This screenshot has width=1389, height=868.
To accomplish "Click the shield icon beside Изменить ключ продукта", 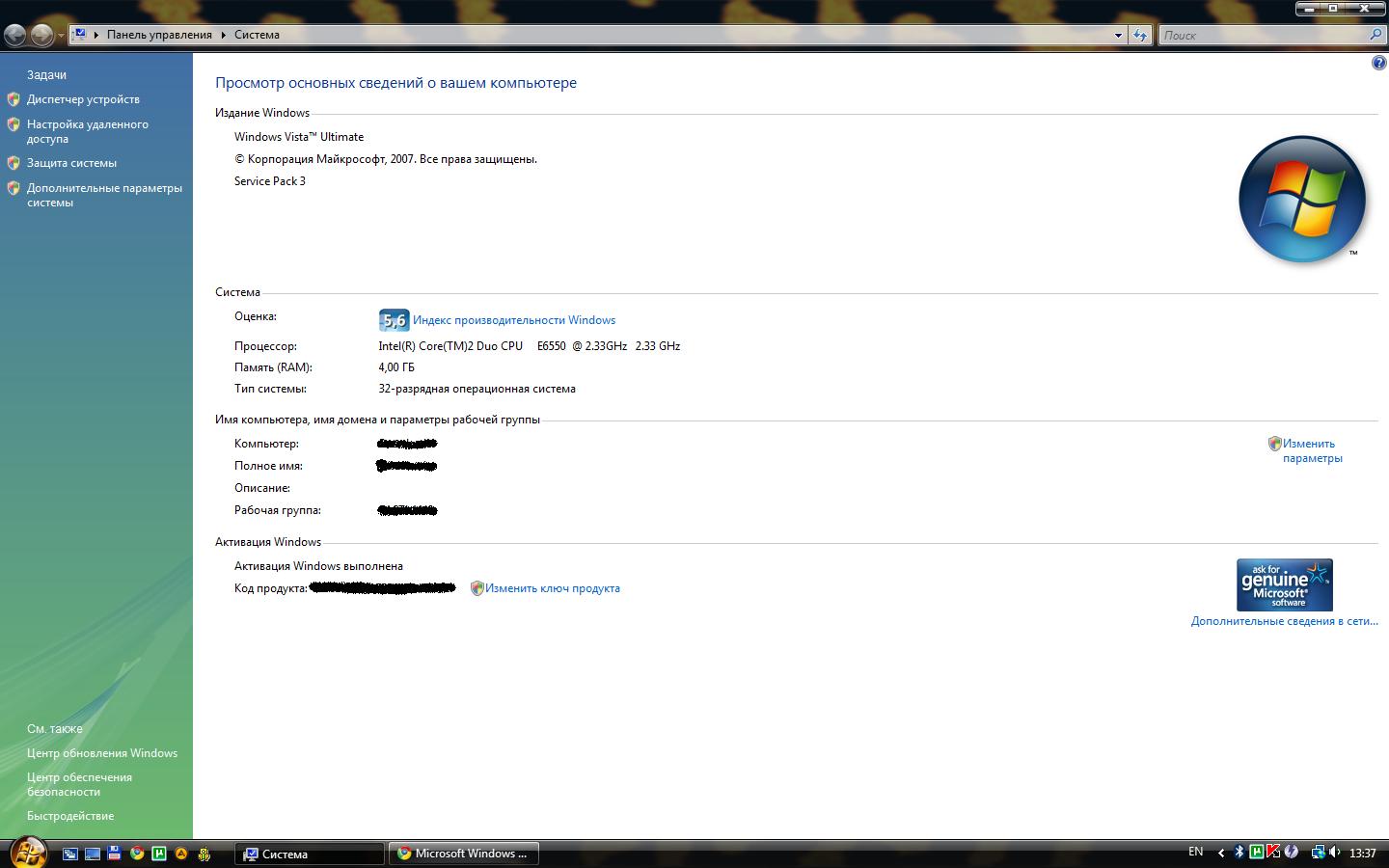I will click(x=477, y=588).
